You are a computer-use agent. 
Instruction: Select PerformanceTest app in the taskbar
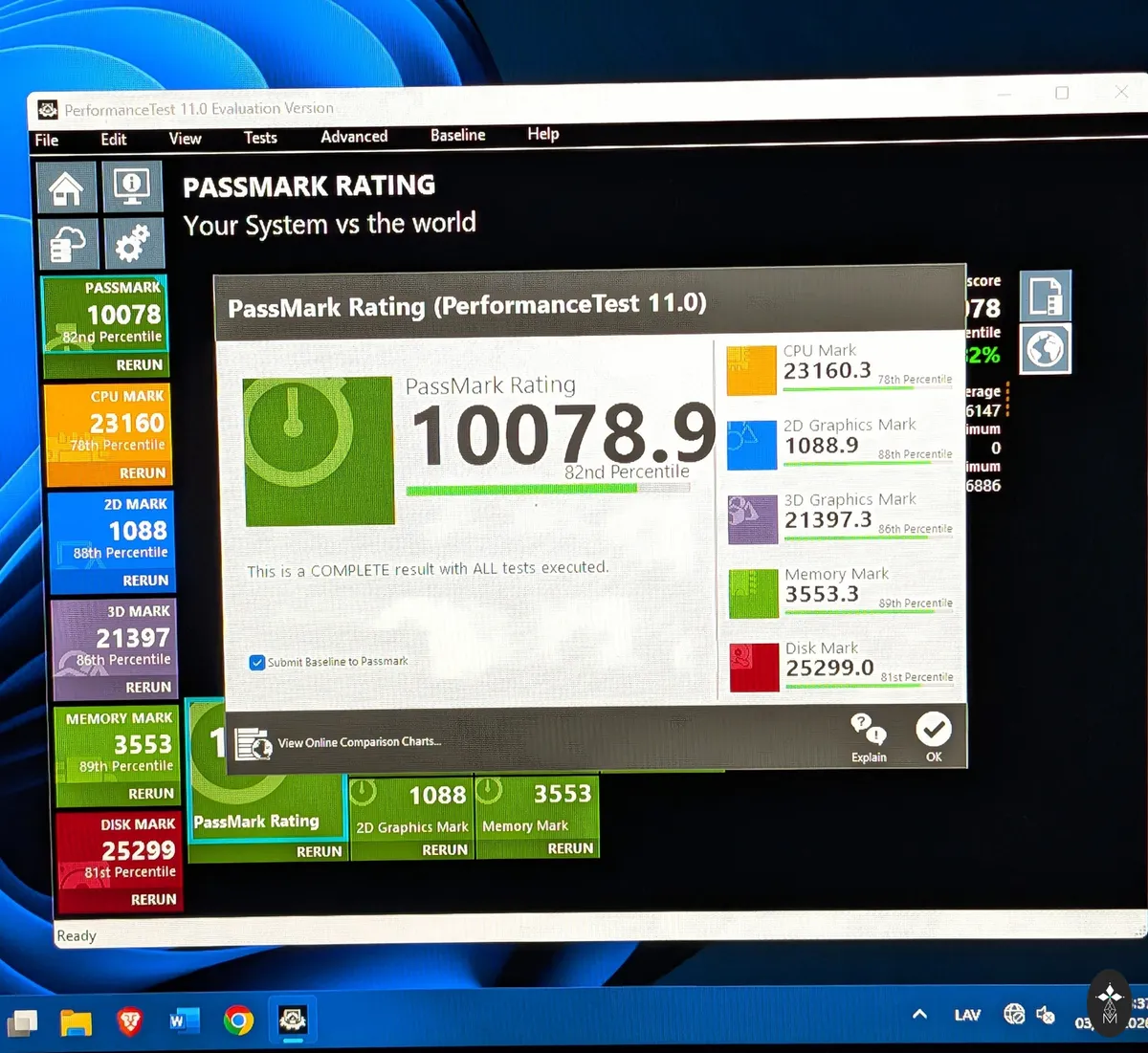[x=293, y=1020]
